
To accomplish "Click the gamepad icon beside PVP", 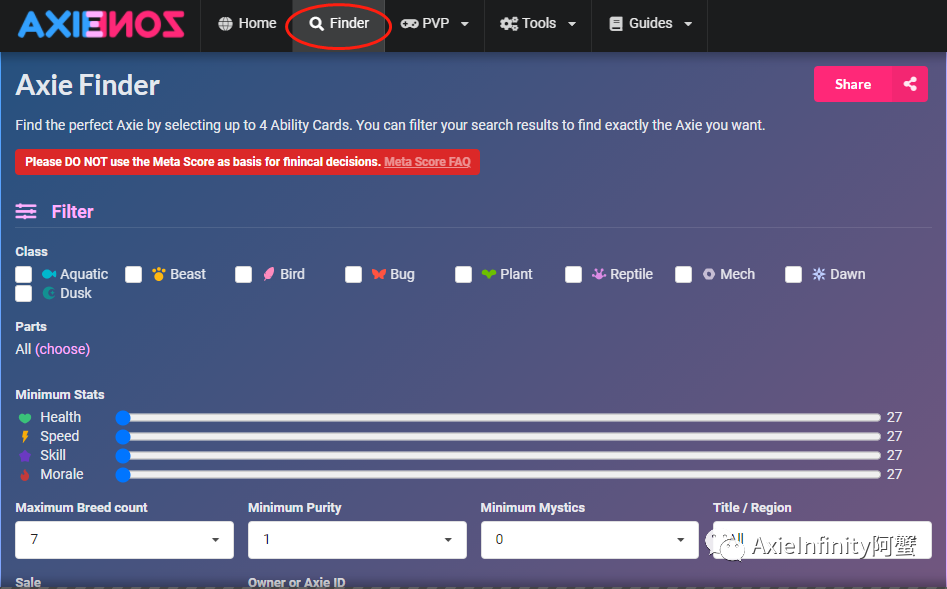I will tap(409, 24).
